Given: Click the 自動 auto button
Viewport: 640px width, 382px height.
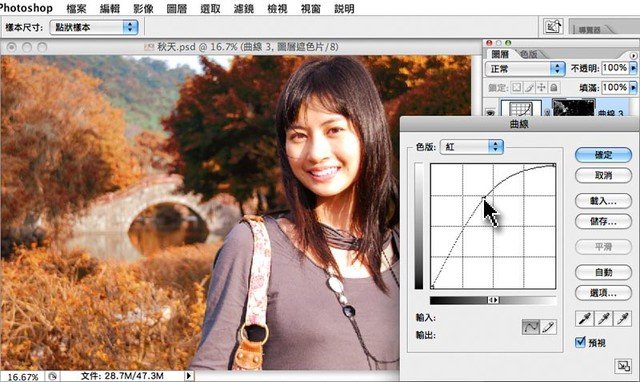Looking at the screenshot, I should 603,272.
